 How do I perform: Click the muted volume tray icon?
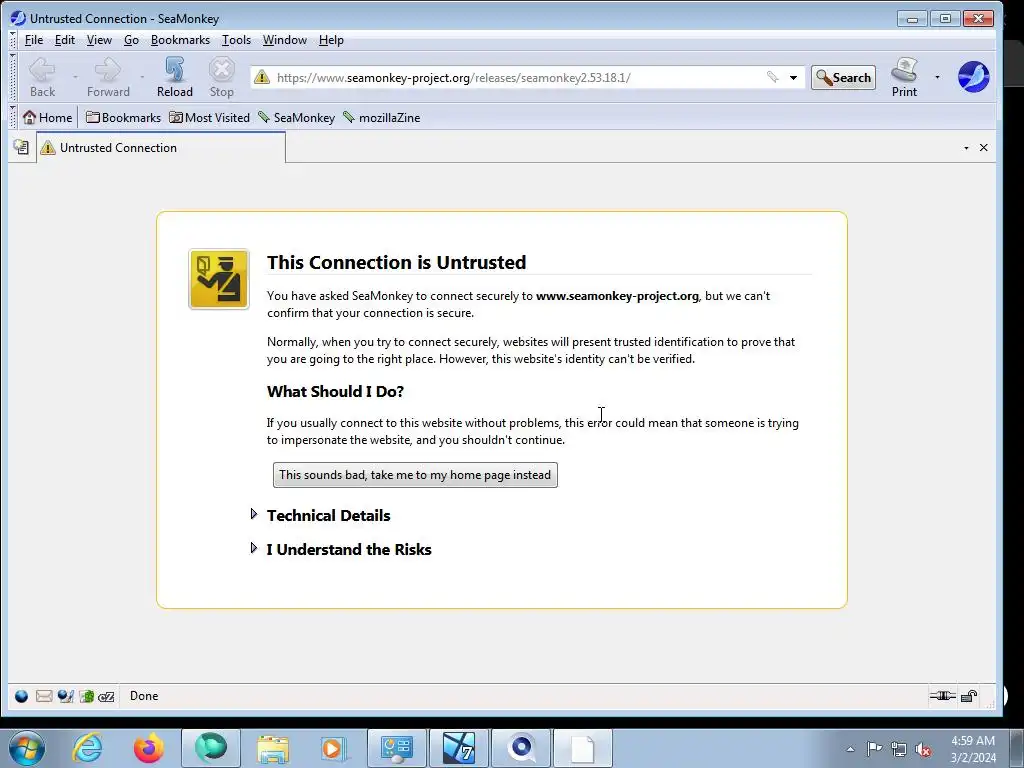pos(923,749)
